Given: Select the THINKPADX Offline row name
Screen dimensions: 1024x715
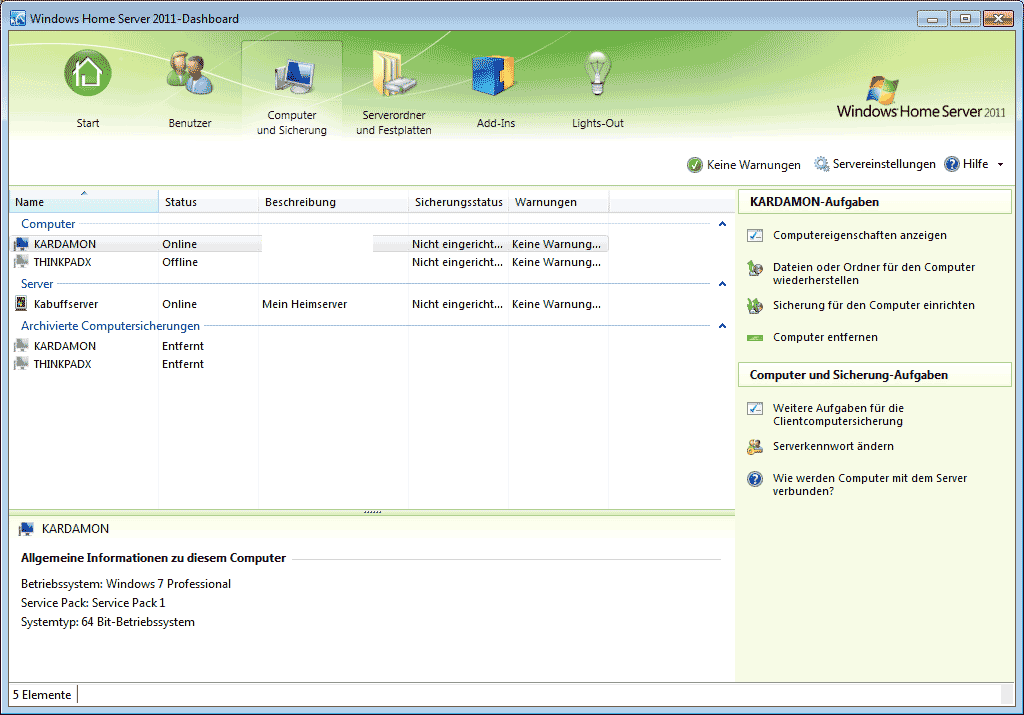Looking at the screenshot, I should point(63,262).
